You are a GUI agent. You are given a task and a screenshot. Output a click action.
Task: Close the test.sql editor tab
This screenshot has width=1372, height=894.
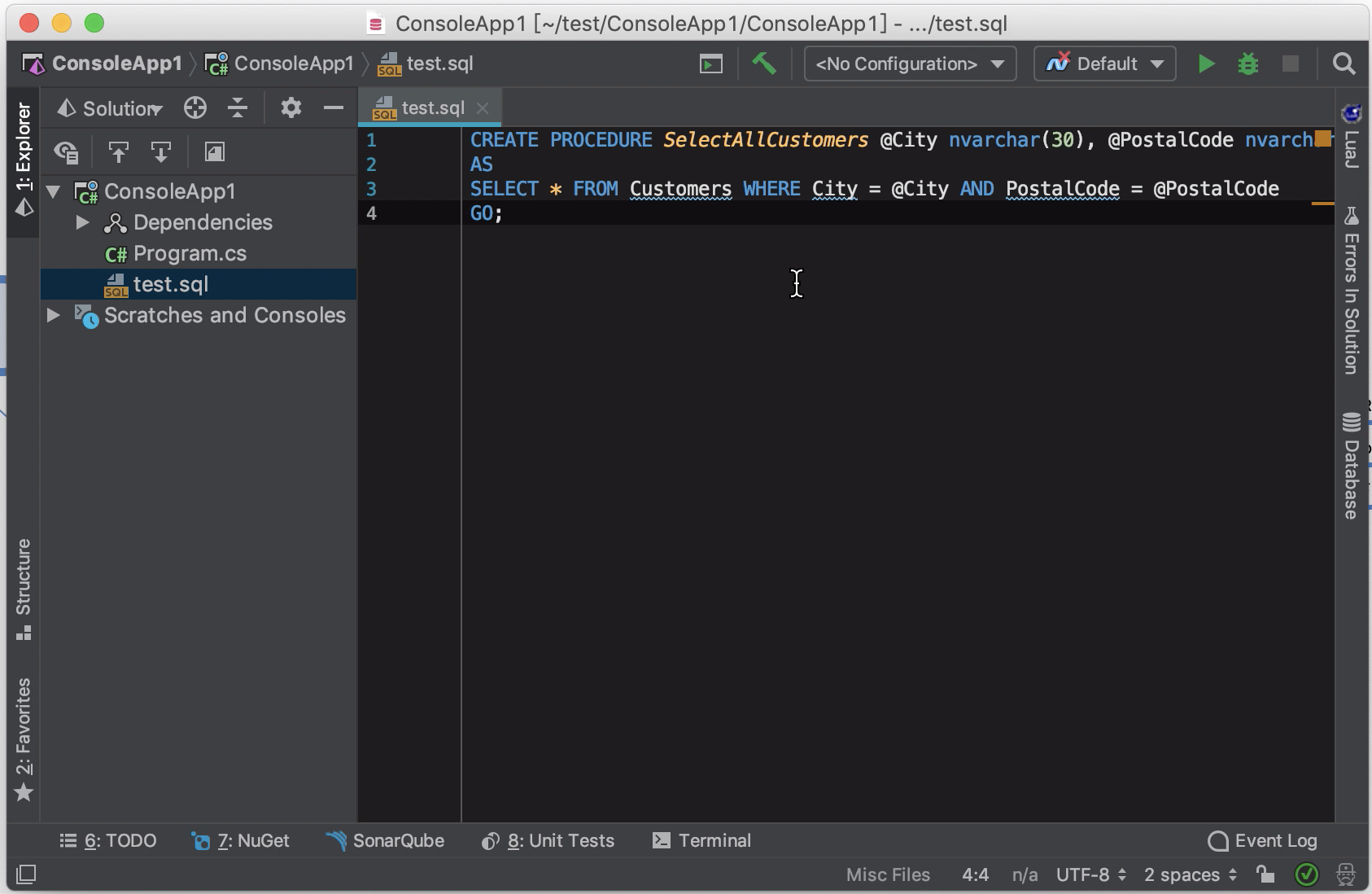click(483, 107)
